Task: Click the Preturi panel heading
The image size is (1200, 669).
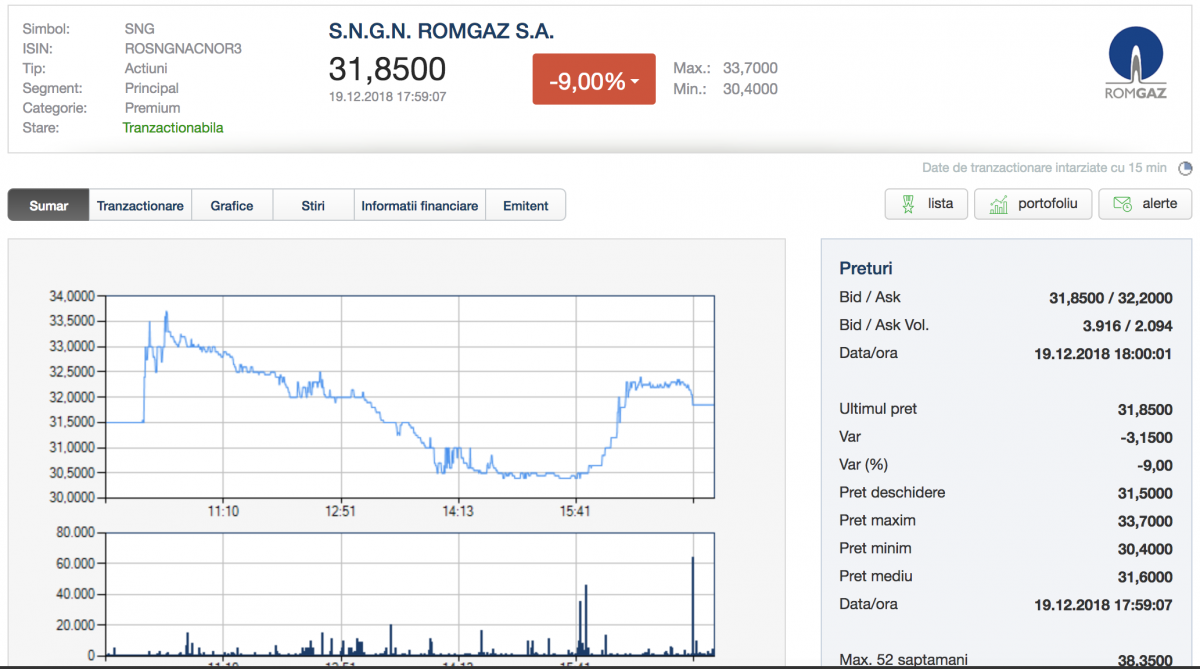Action: point(866,268)
